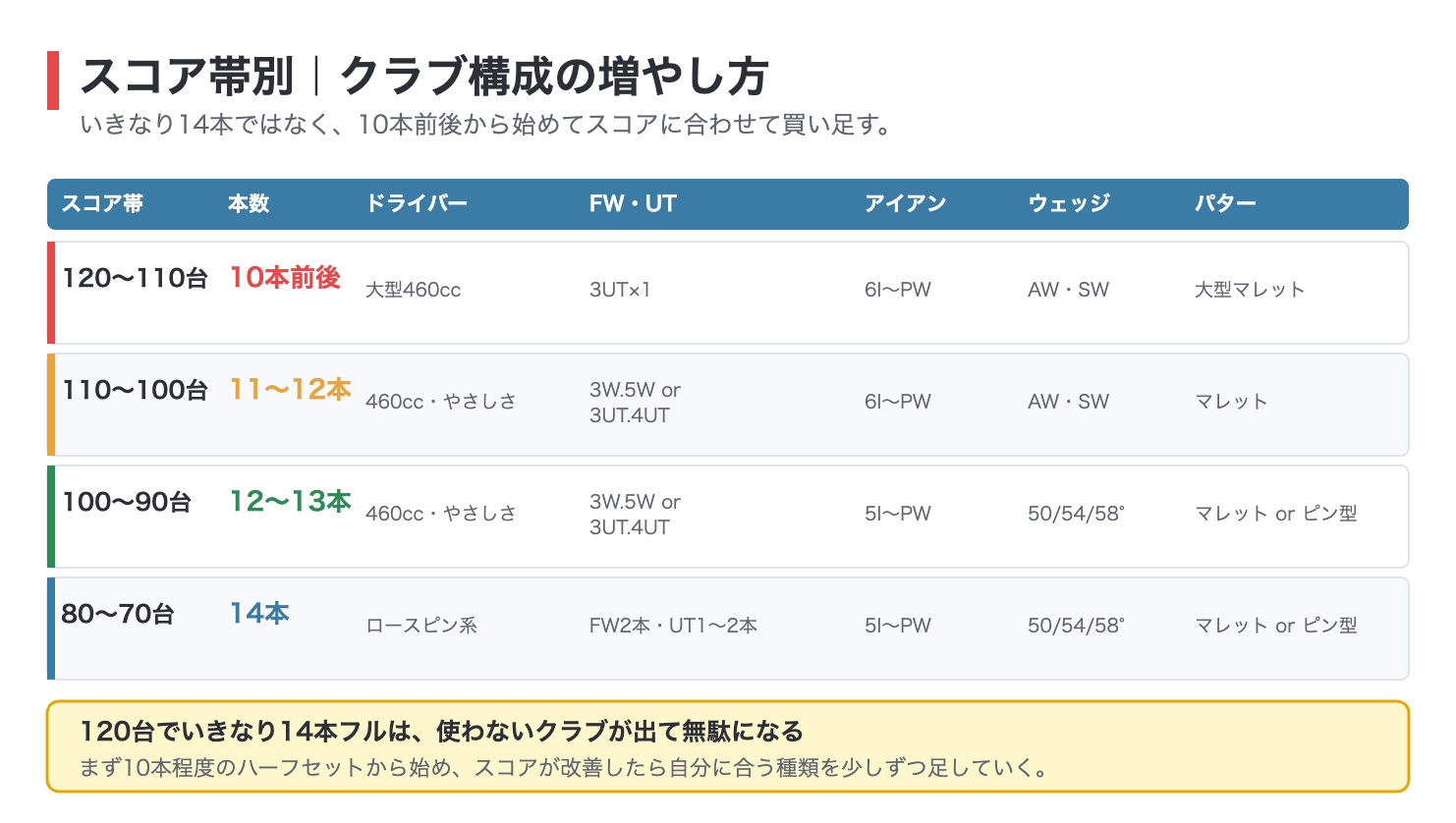Screen dimensions: 1456x823
Task: Click 5I〜PW in the 100〜90台 row
Action: point(898,514)
